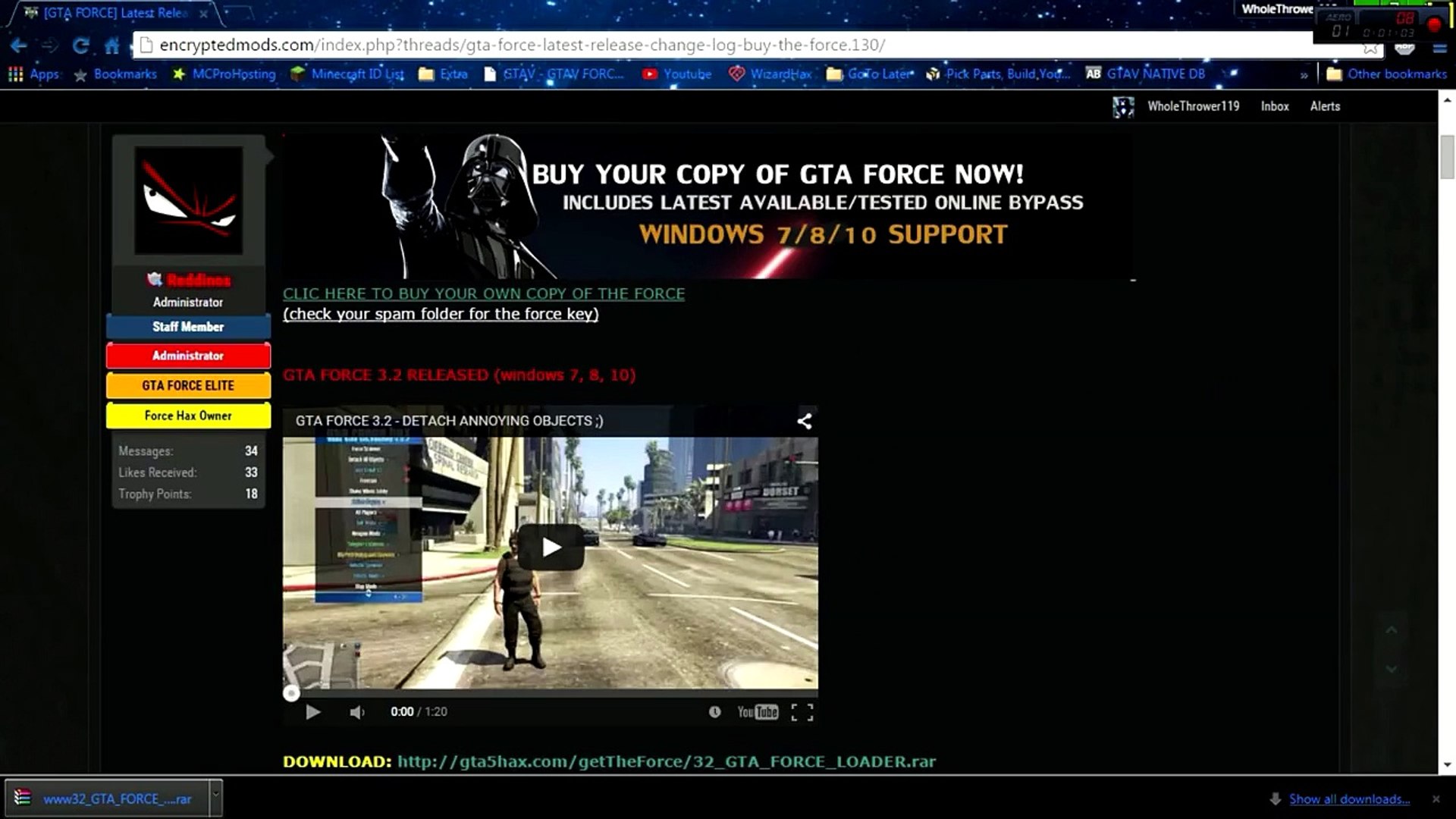Viewport: 1456px width, 819px height.
Task: Open the Minecraft ID List bookmark
Action: (x=347, y=74)
